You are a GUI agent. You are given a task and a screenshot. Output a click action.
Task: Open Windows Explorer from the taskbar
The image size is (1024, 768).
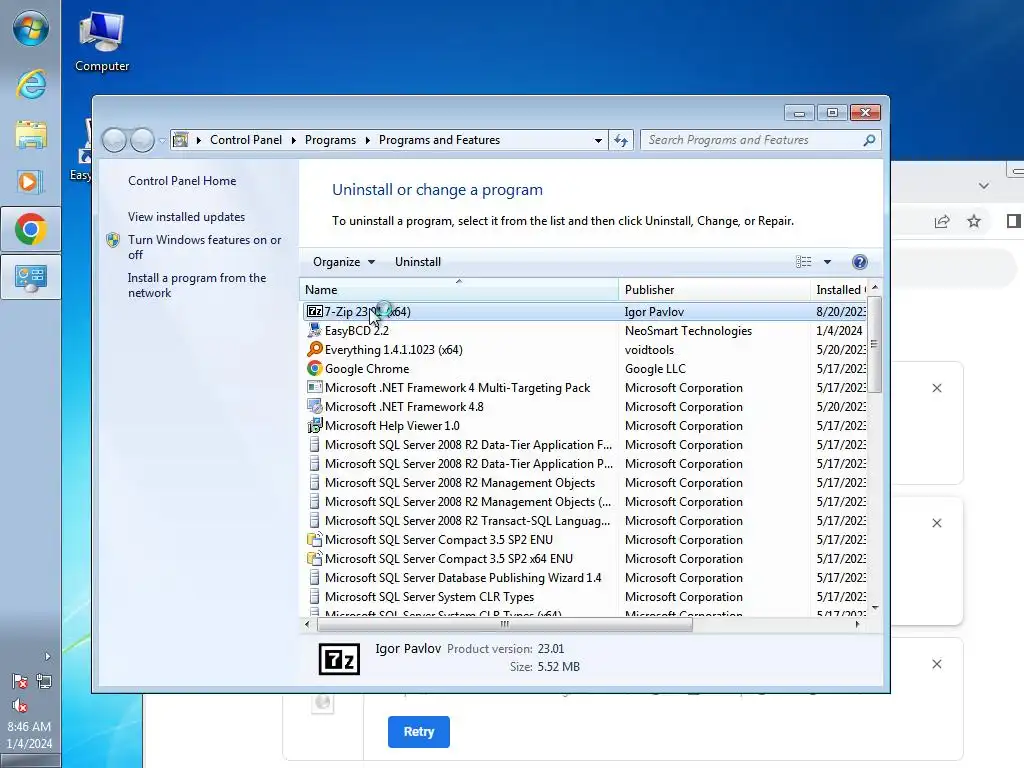31,135
